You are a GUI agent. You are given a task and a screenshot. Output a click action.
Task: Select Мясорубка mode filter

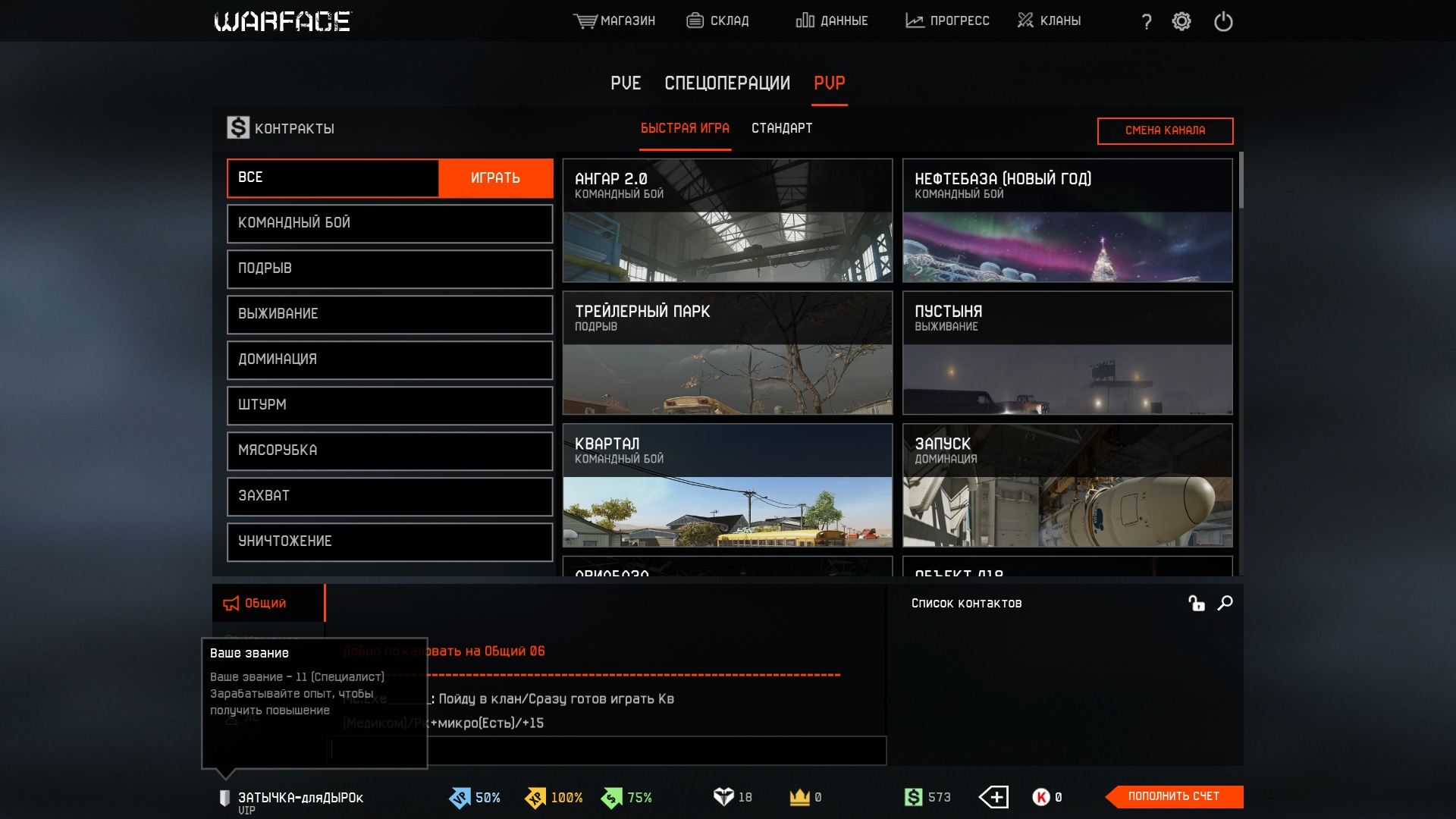point(390,450)
